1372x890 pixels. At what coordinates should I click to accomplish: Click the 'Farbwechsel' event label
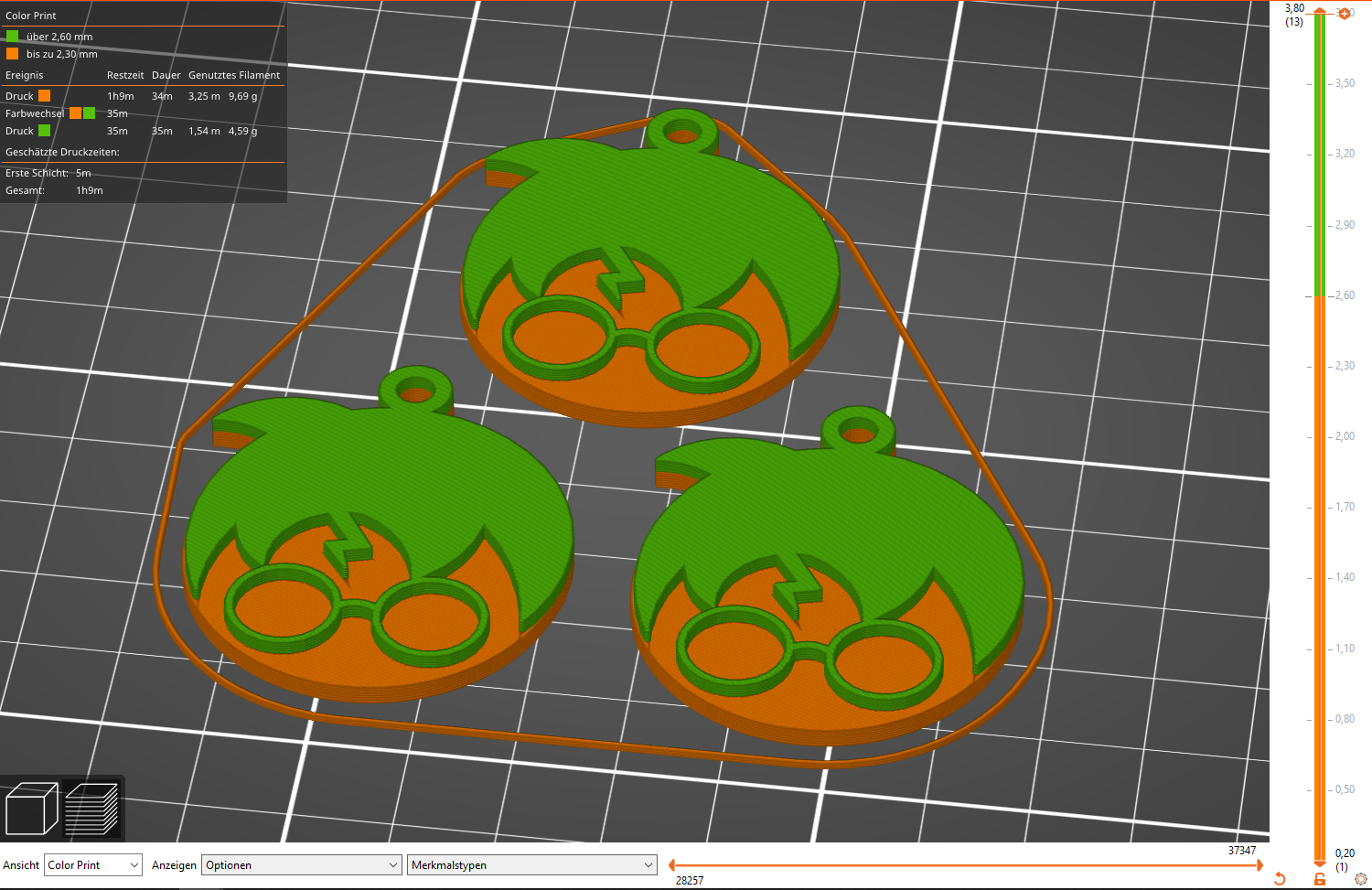pyautogui.click(x=35, y=113)
